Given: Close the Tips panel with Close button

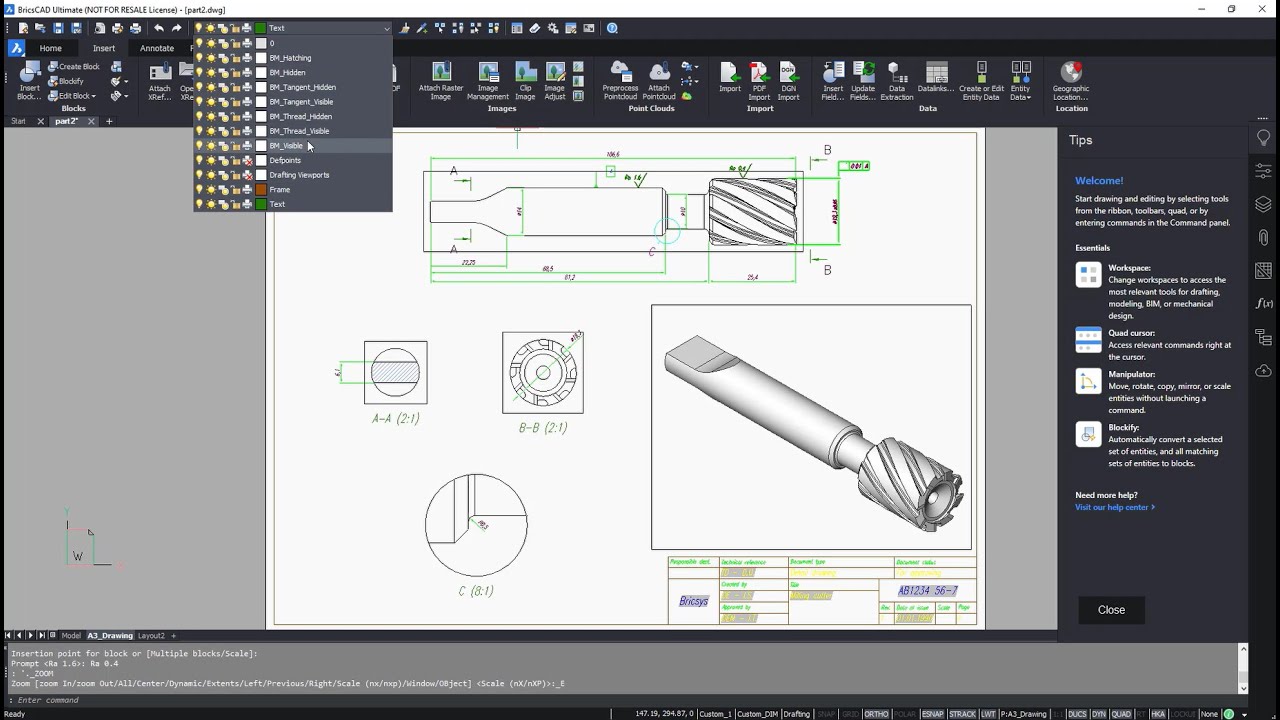Looking at the screenshot, I should 1111,610.
